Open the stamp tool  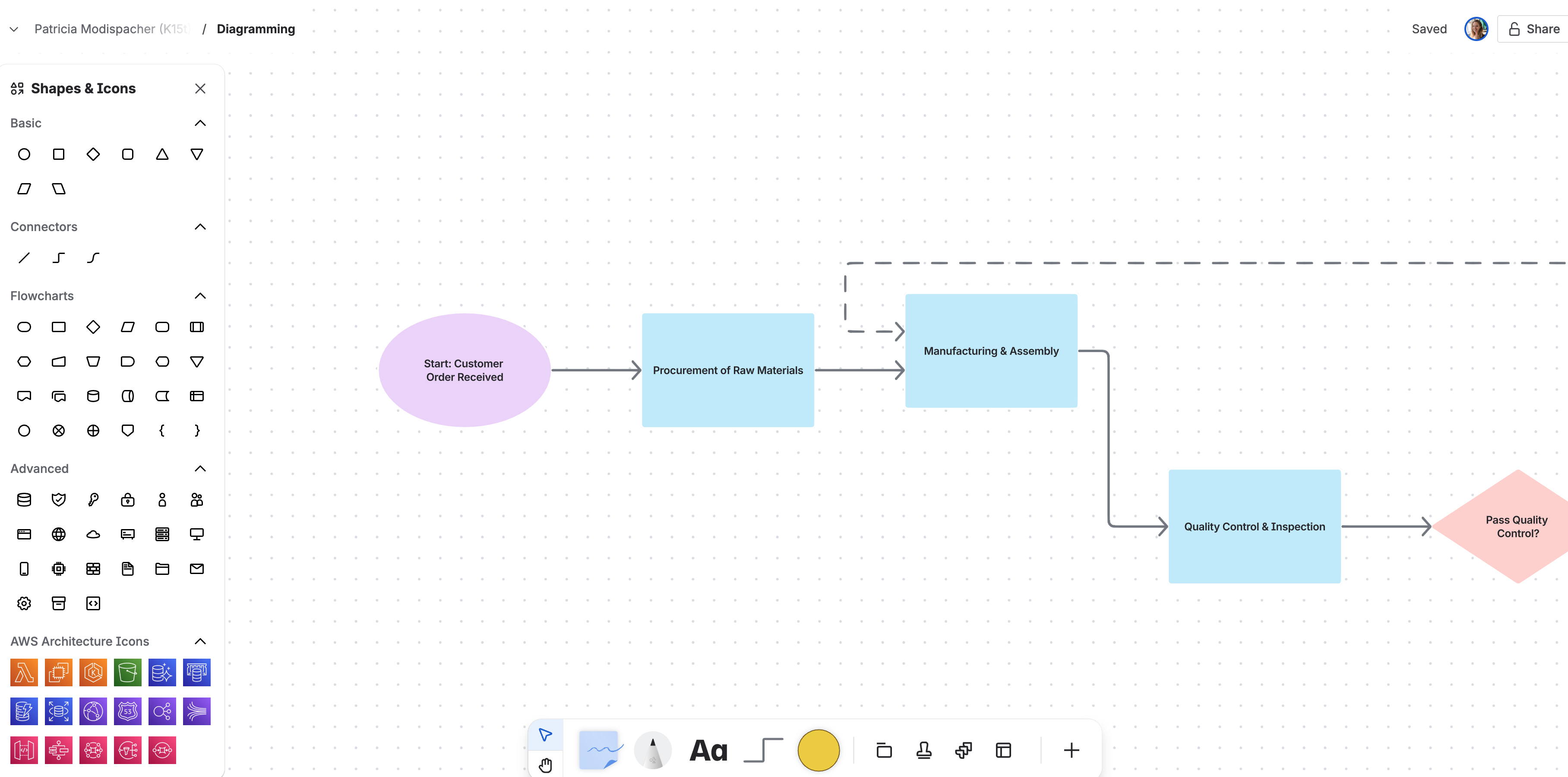tap(923, 750)
